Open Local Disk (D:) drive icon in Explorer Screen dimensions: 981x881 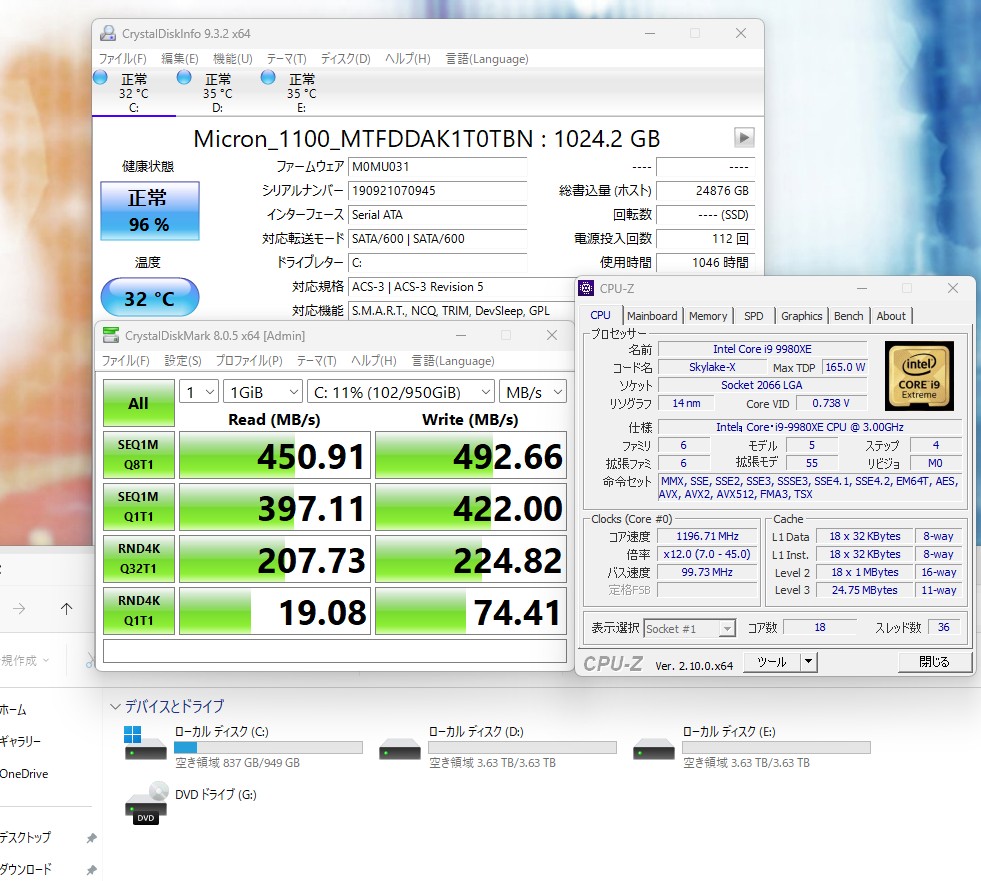pyautogui.click(x=400, y=748)
